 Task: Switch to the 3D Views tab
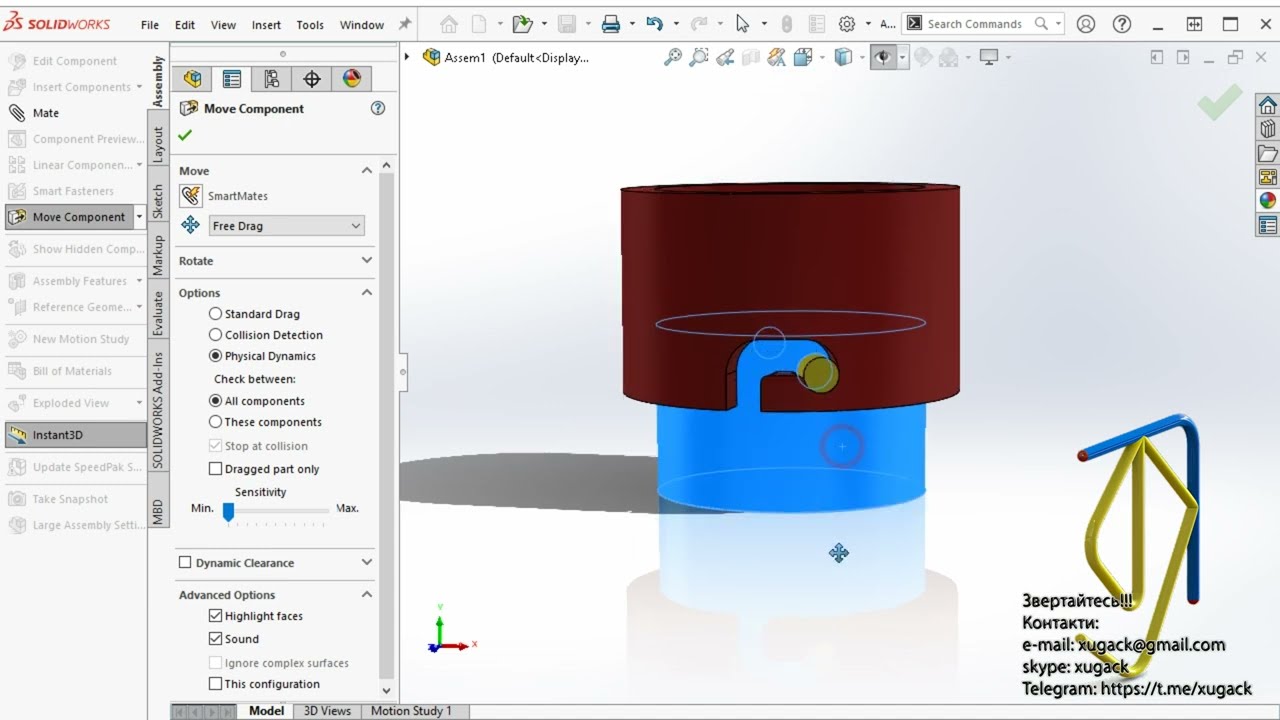[327, 711]
